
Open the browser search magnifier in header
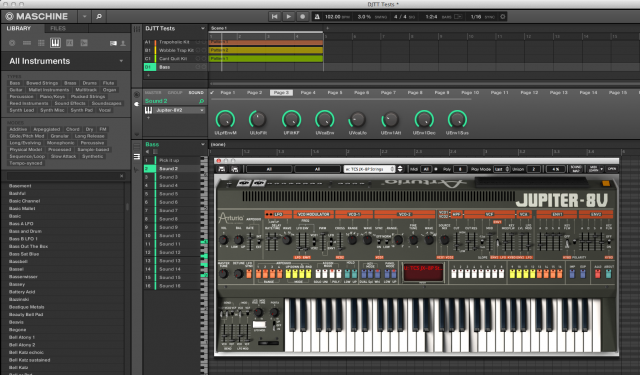coord(99,17)
